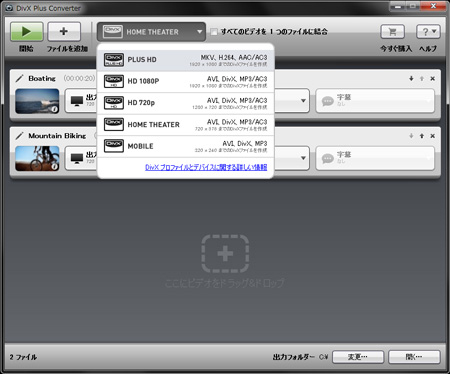The width and height of the screenshot is (450, 374).
Task: Expand Mountain Biking output settings dropdown arrow
Action: point(303,158)
